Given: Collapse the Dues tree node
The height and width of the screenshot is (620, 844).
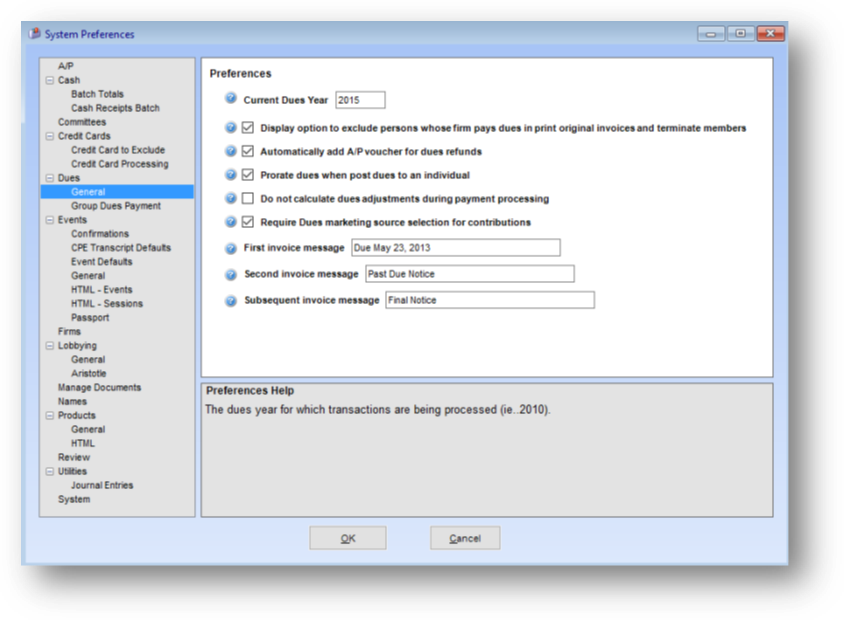Looking at the screenshot, I should point(50,178).
